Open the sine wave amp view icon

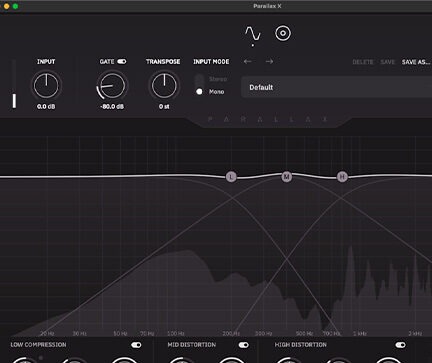[252, 34]
